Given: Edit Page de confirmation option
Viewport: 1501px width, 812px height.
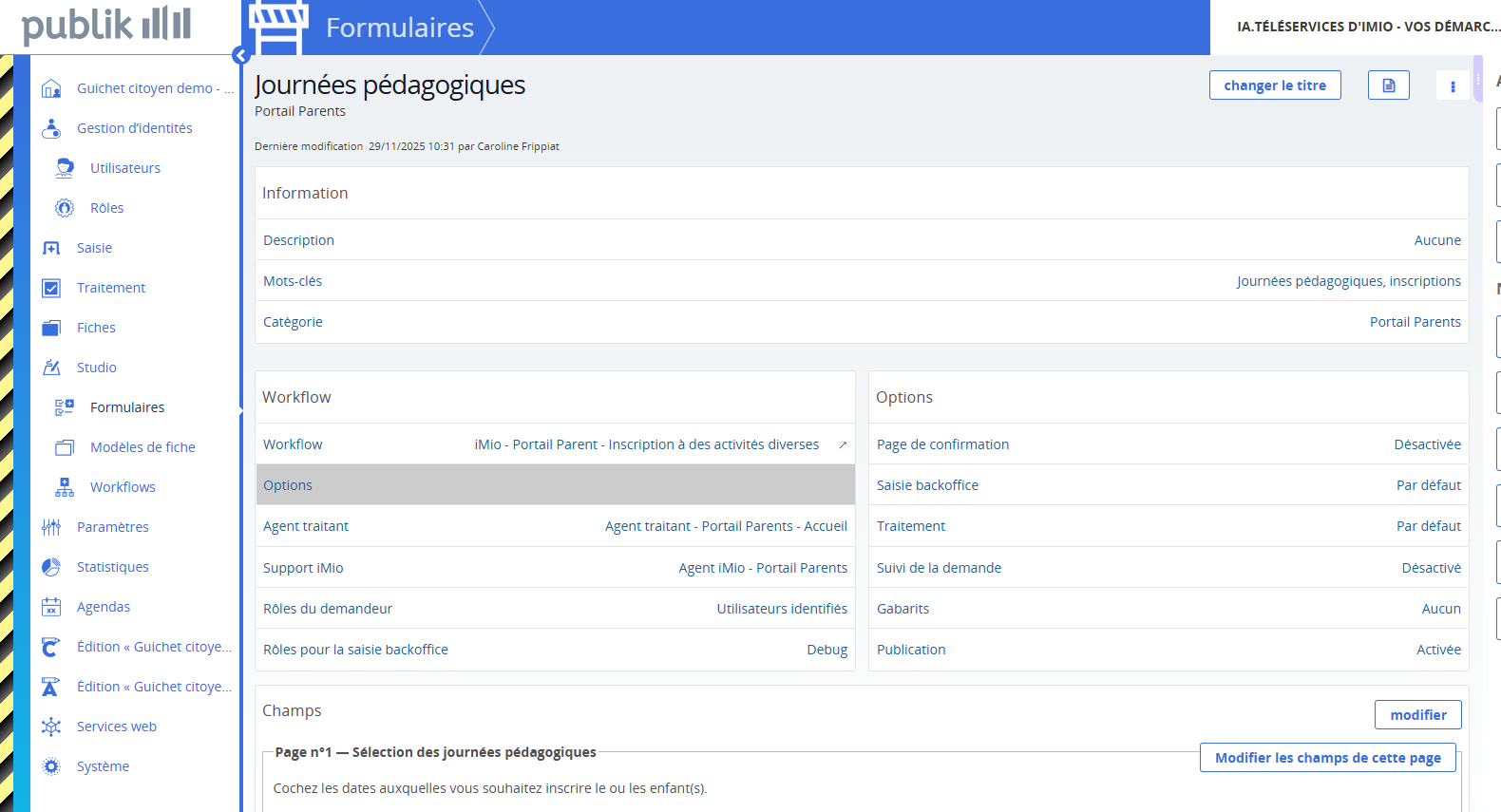Looking at the screenshot, I should click(1168, 444).
